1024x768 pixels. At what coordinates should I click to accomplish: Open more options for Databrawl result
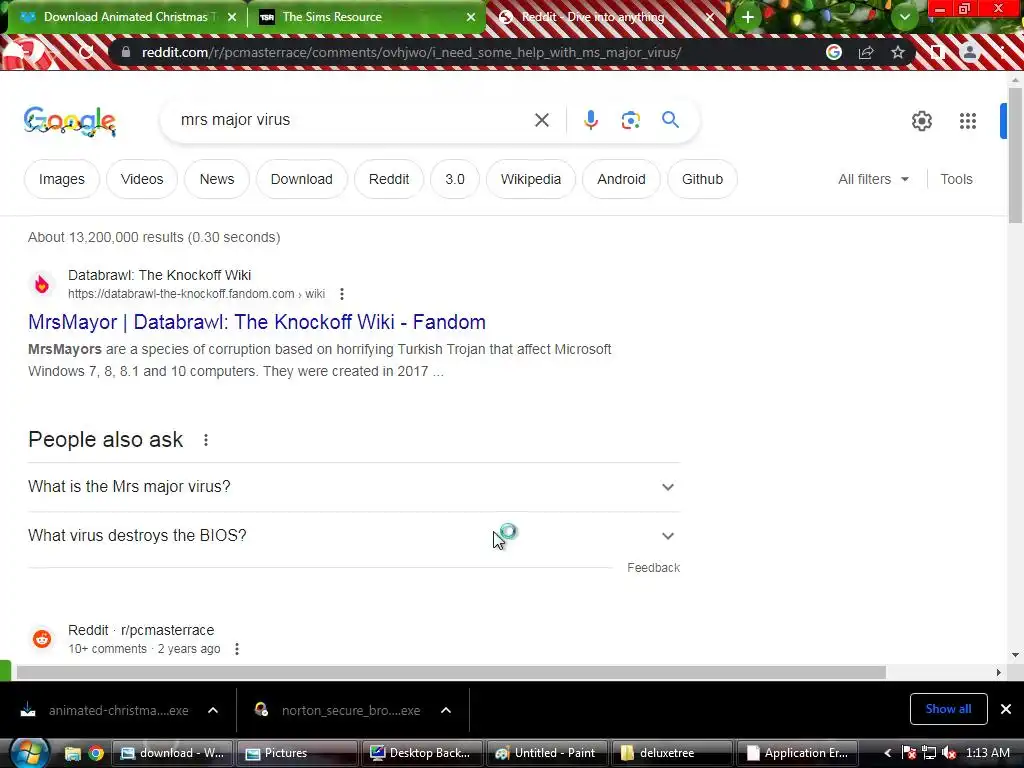pos(342,294)
